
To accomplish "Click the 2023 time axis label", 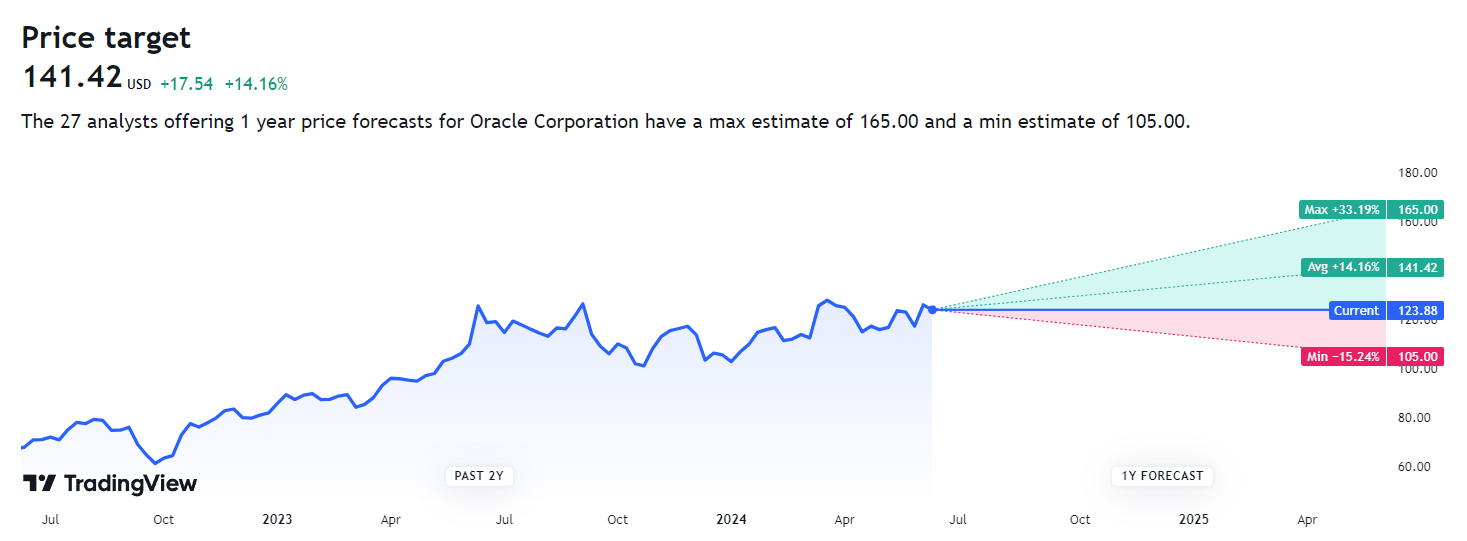I will click(277, 520).
